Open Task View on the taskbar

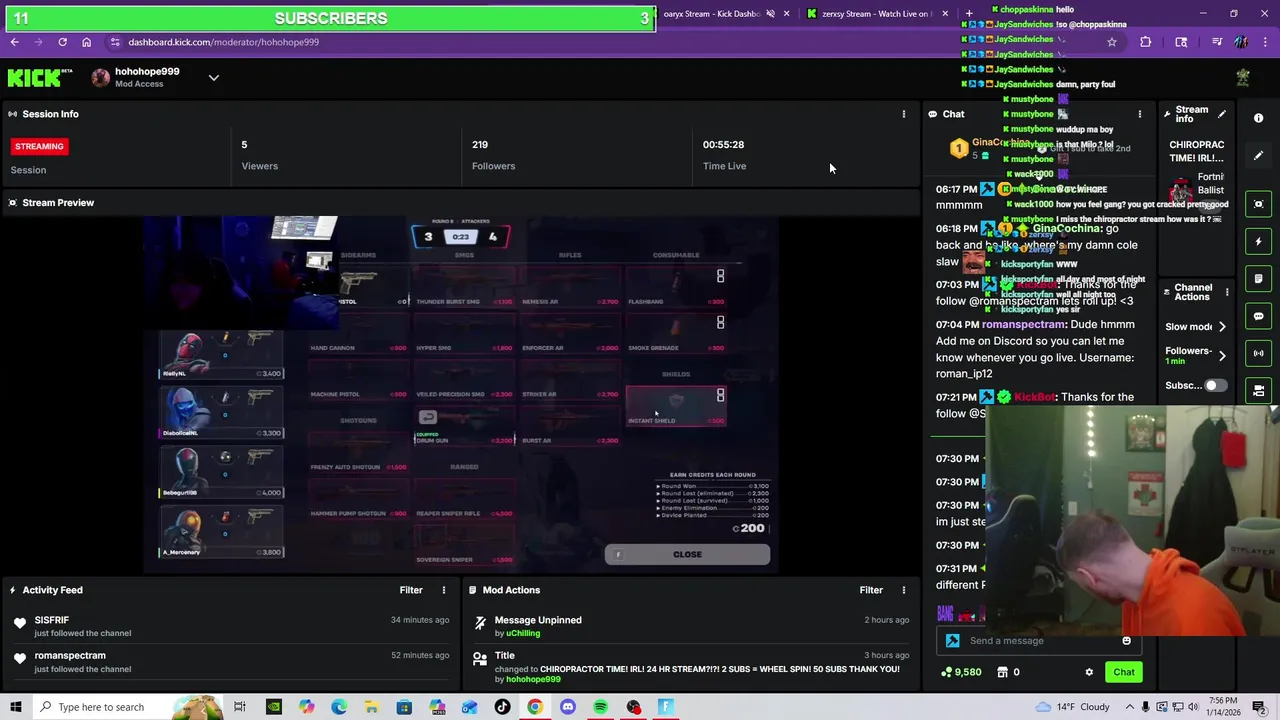(240, 707)
